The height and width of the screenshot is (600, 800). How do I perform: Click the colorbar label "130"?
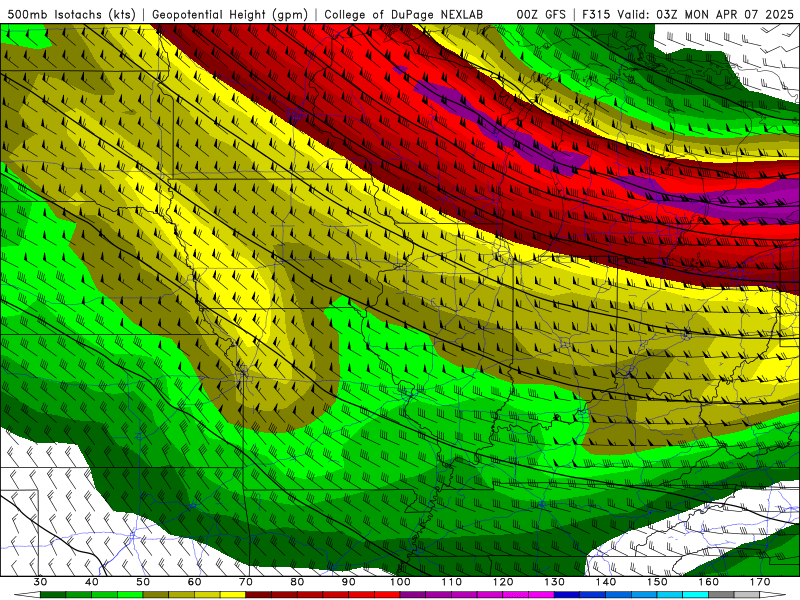pos(554,582)
